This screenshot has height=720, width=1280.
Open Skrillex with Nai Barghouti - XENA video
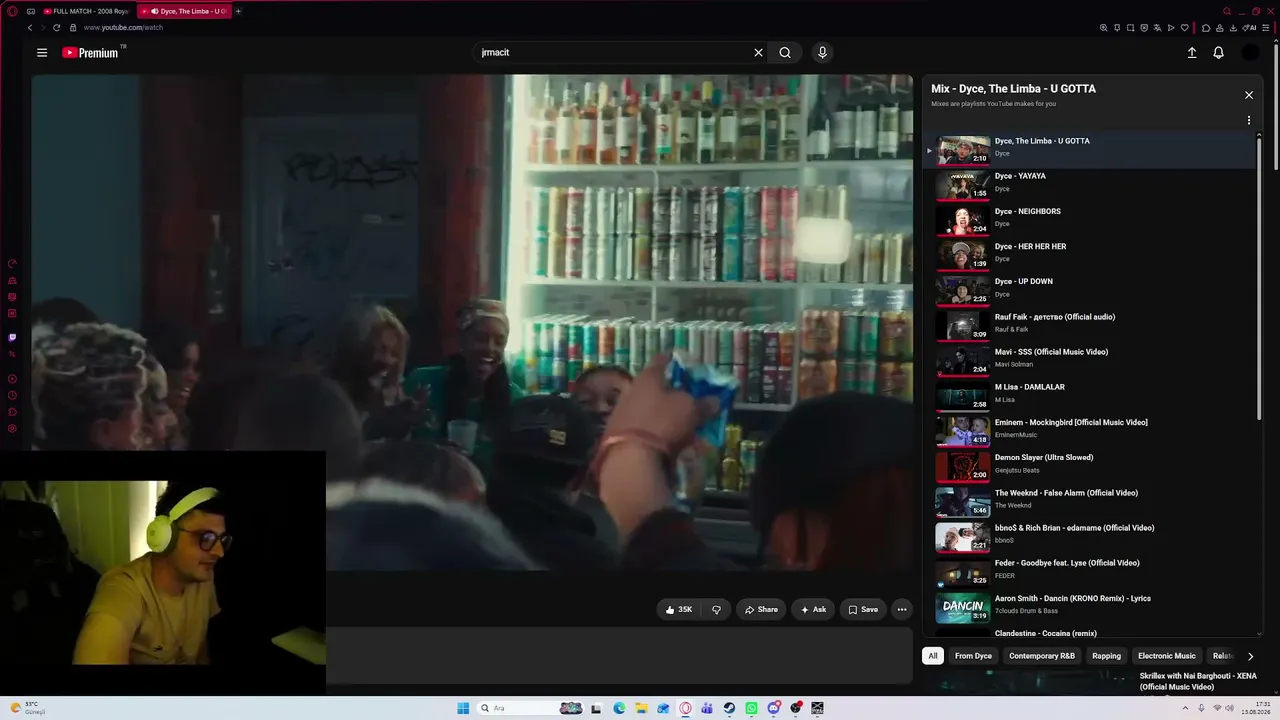click(x=1198, y=681)
